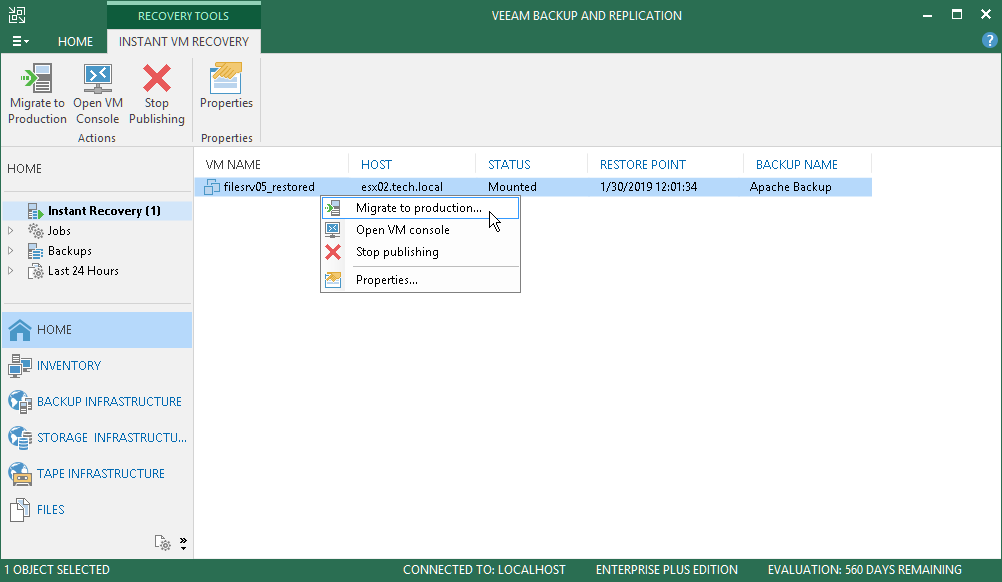Expand the Jobs tree node
1002x582 pixels.
(x=10, y=231)
